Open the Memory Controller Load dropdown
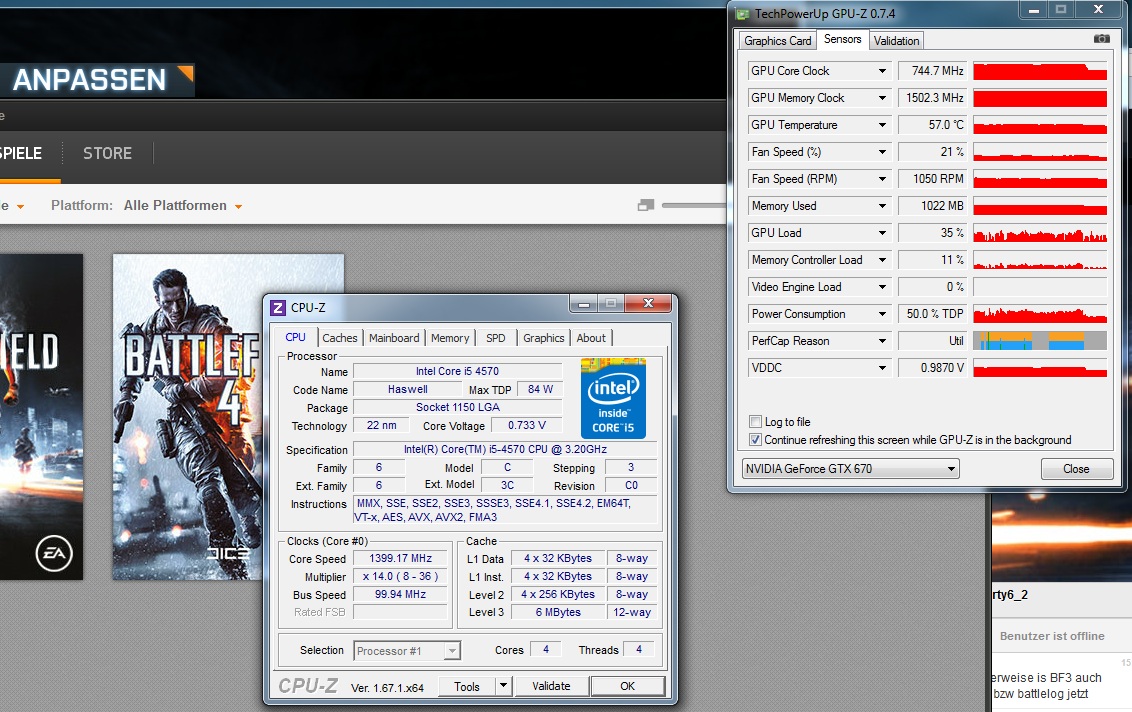This screenshot has width=1132, height=712. tap(882, 260)
